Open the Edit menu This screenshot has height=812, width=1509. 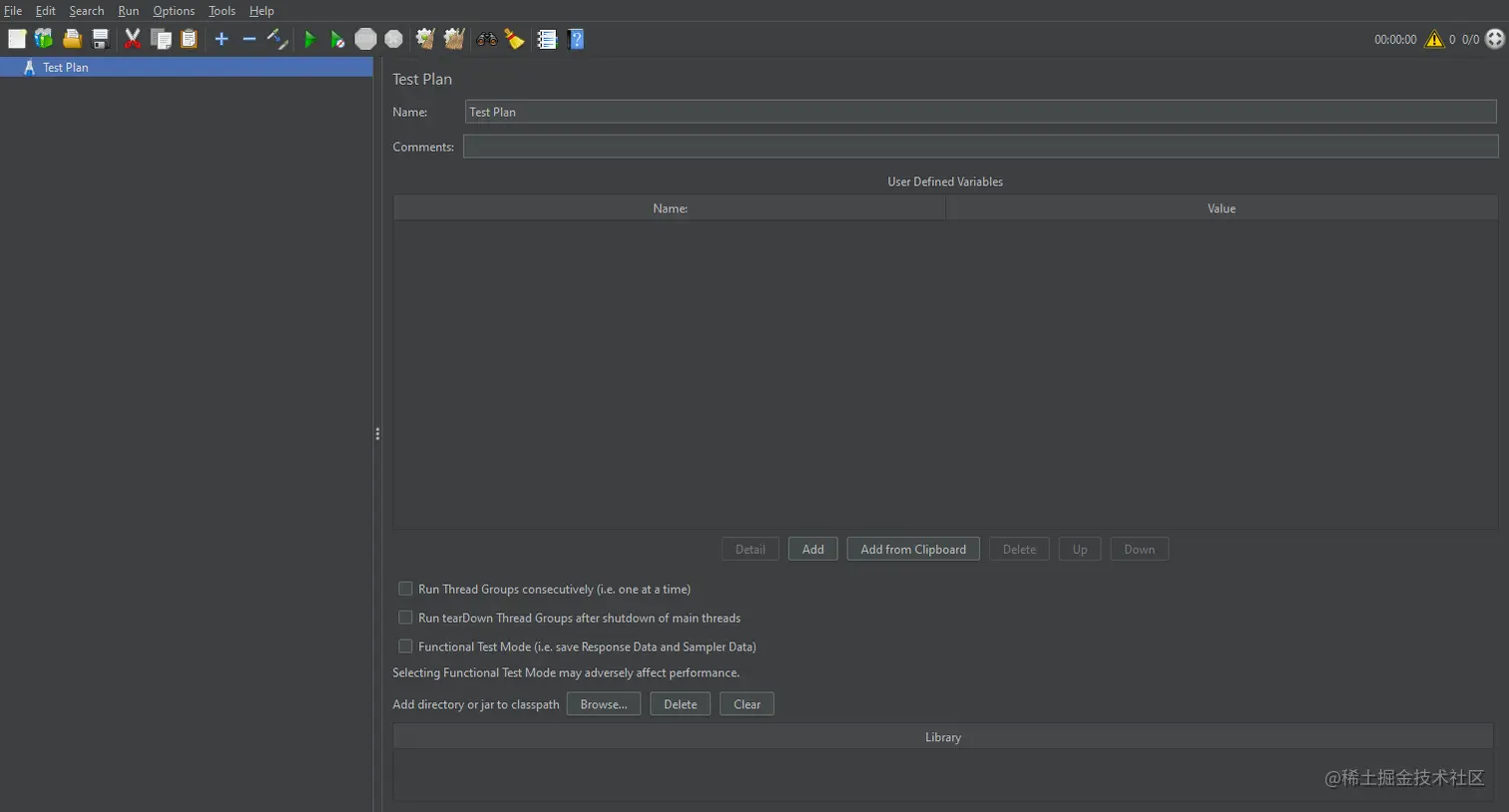coord(46,11)
